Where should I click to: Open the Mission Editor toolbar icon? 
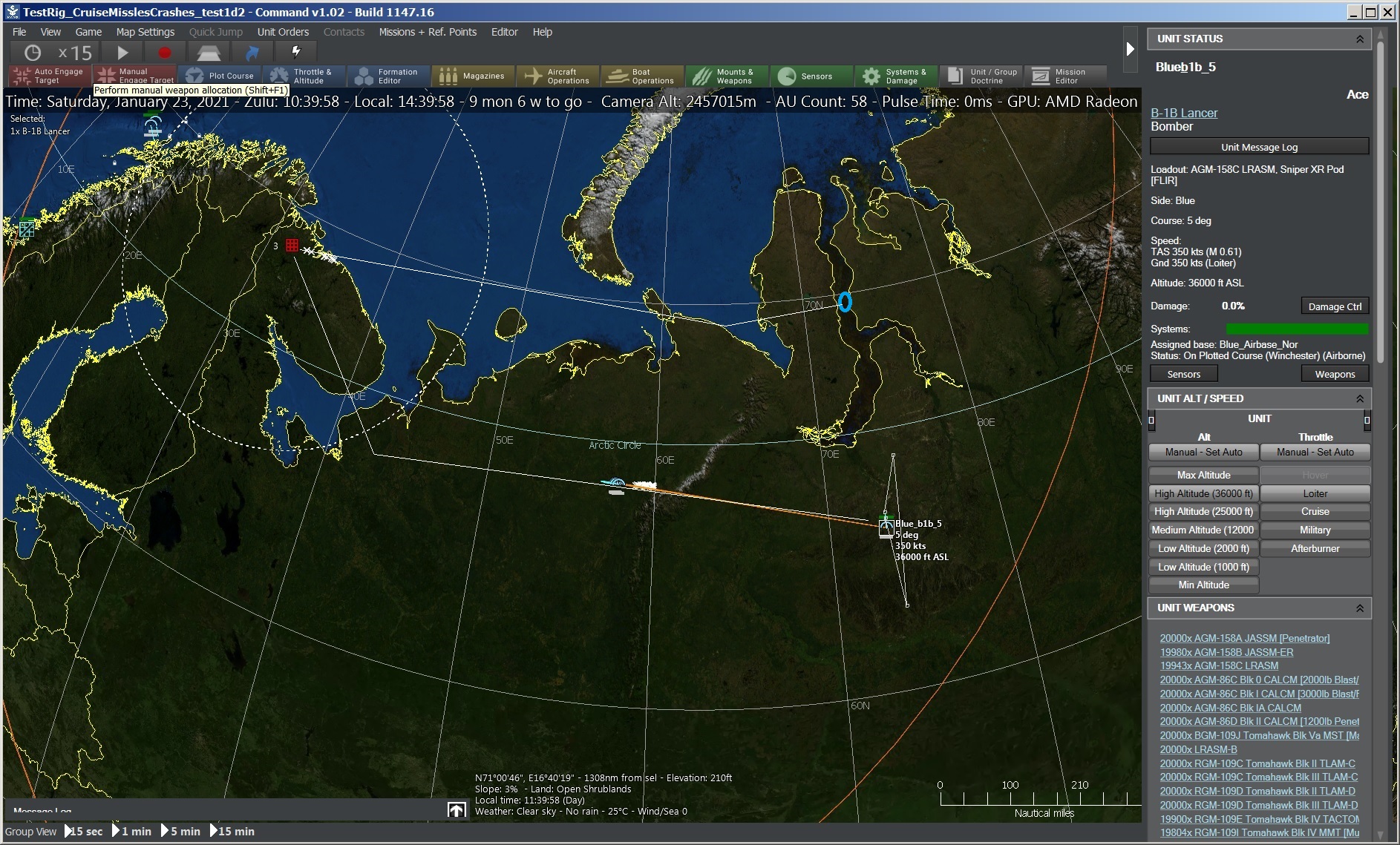(1065, 76)
